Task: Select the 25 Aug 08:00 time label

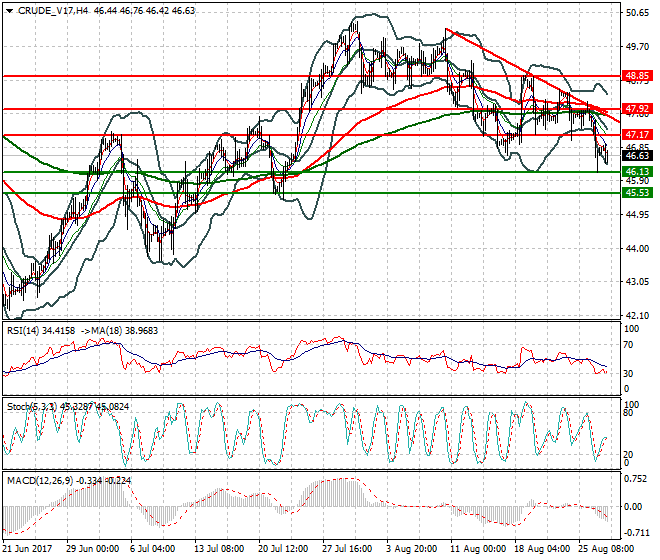Action: (x=606, y=549)
